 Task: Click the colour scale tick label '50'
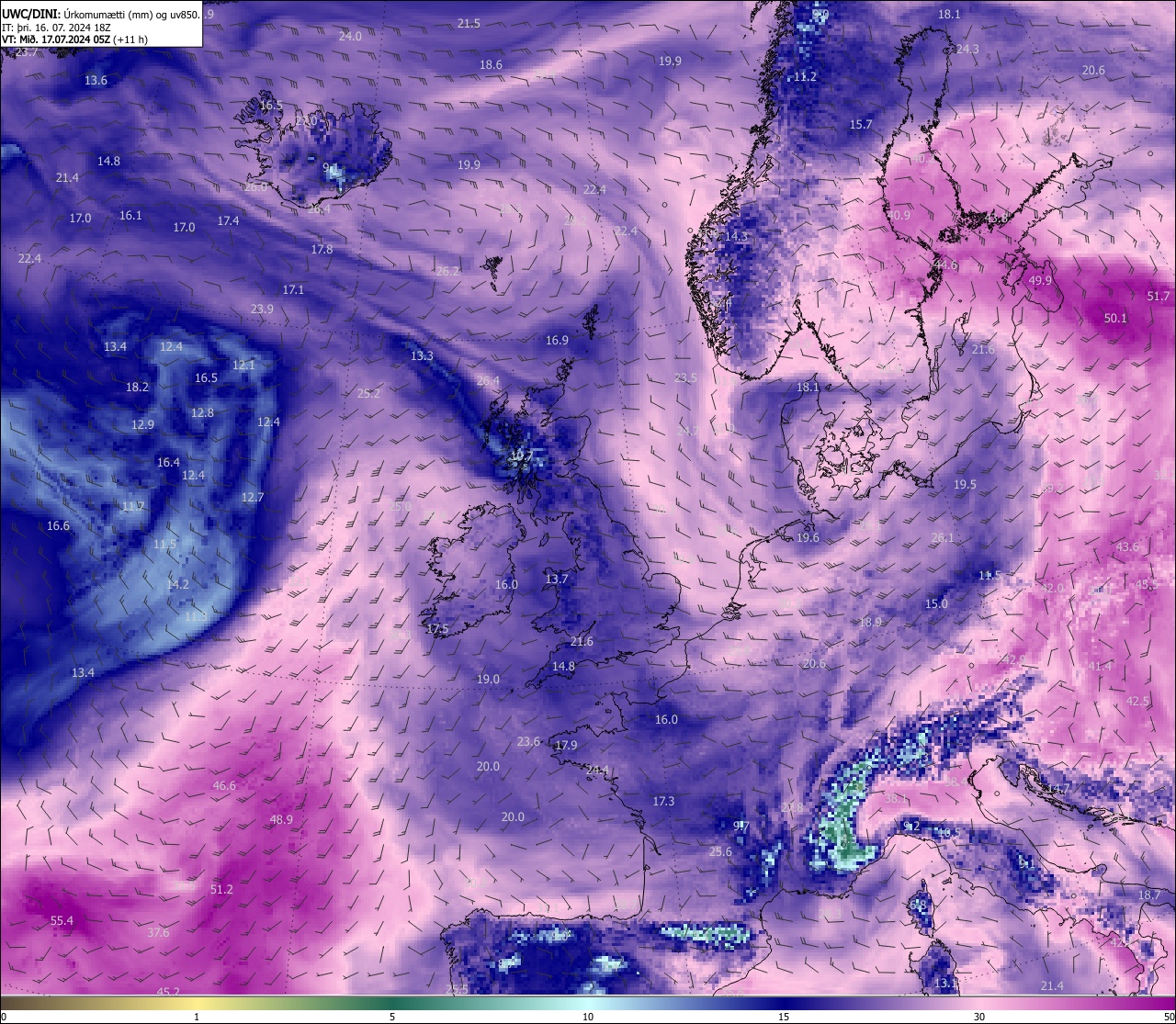tap(1169, 1017)
